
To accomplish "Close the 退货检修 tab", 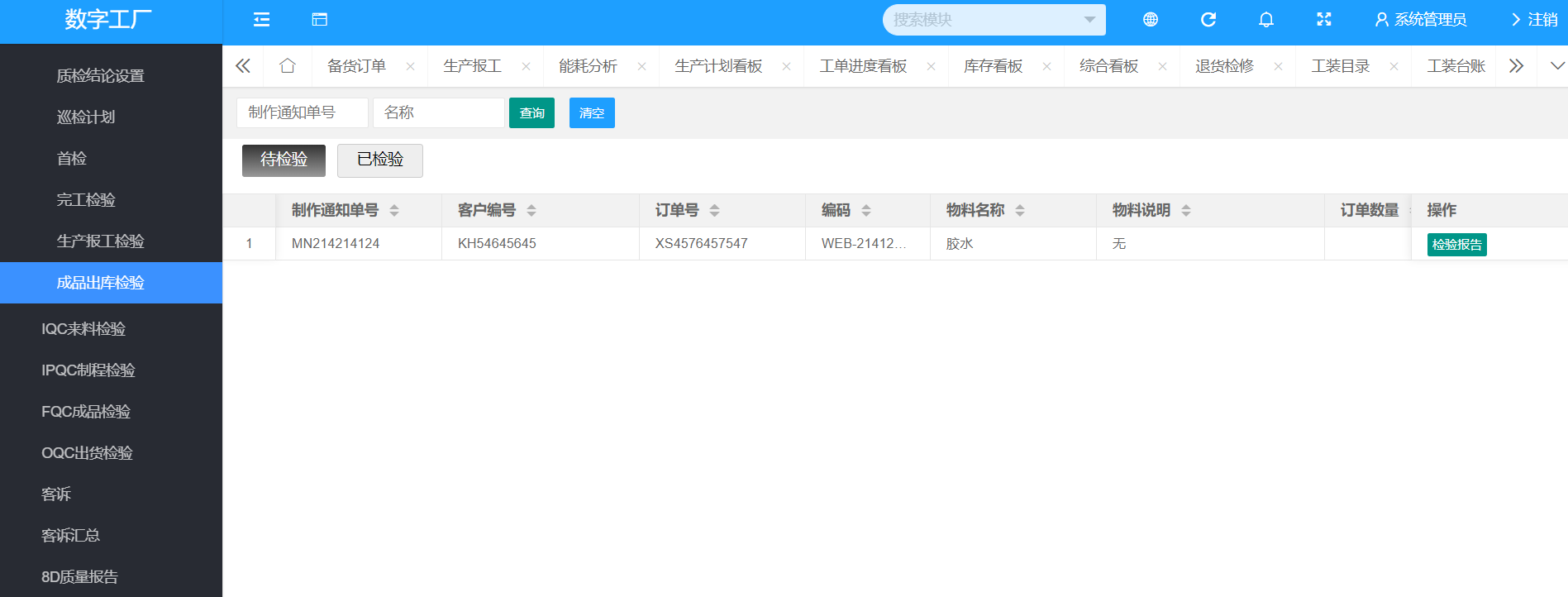I will pyautogui.click(x=1278, y=66).
